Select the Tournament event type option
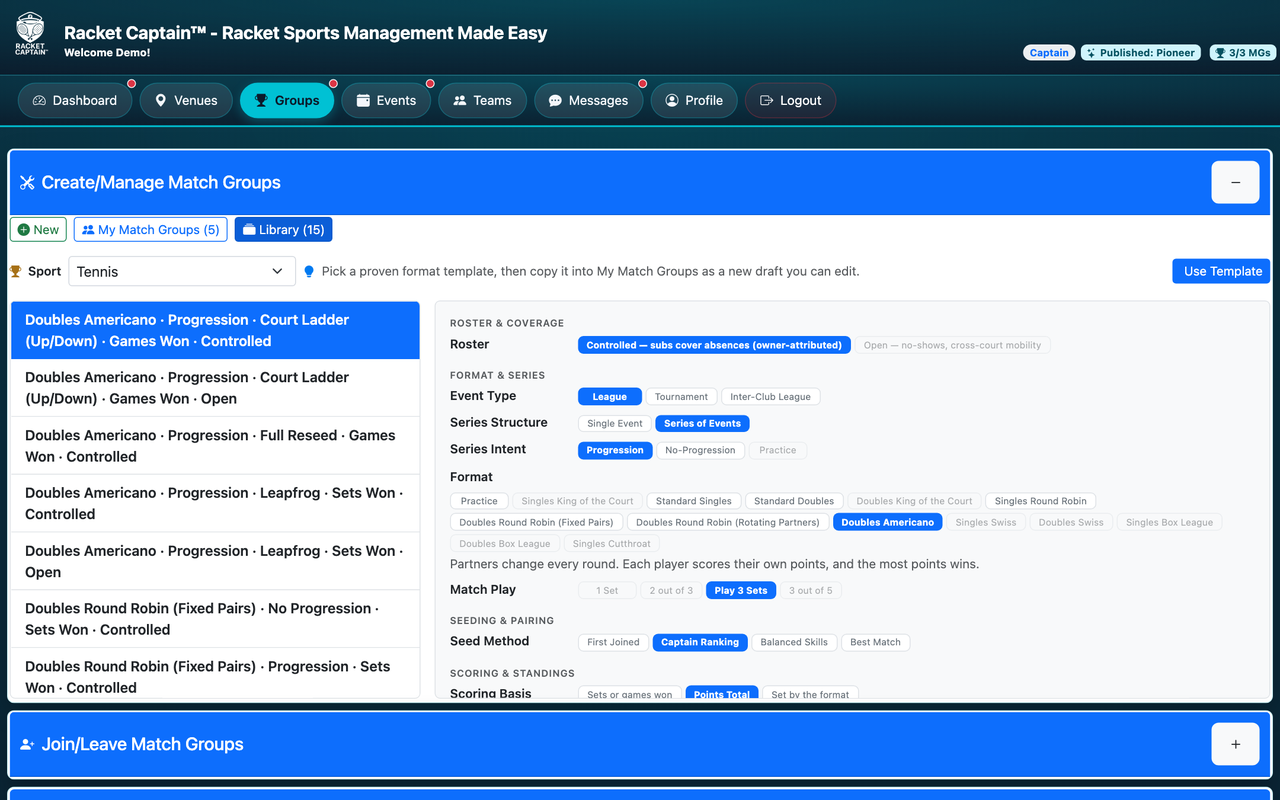 682,397
